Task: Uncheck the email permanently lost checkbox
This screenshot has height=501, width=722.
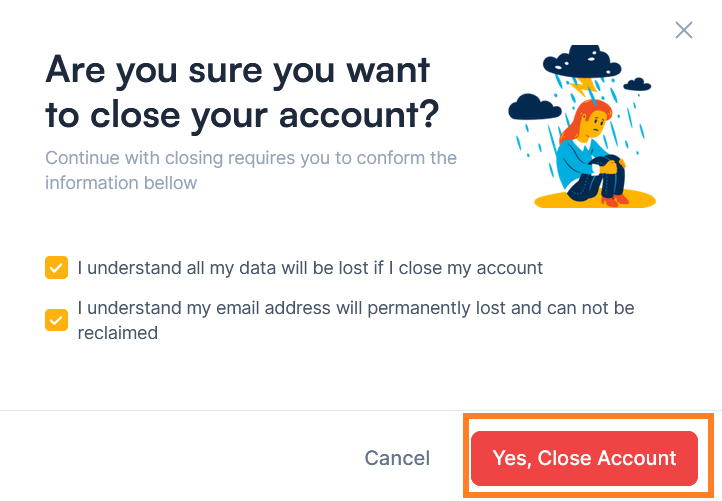Action: pyautogui.click(x=56, y=320)
